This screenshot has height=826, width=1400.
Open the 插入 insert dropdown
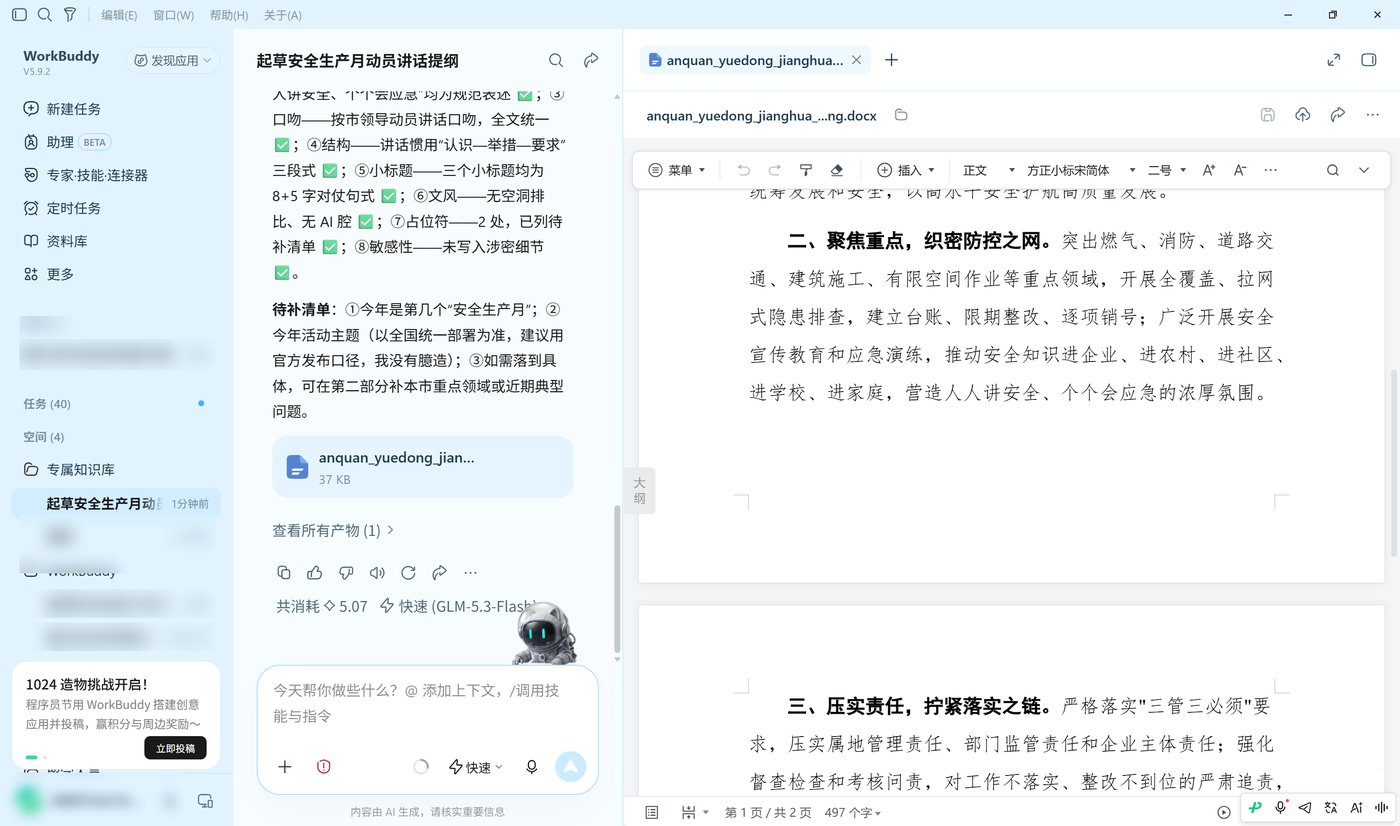coord(906,170)
